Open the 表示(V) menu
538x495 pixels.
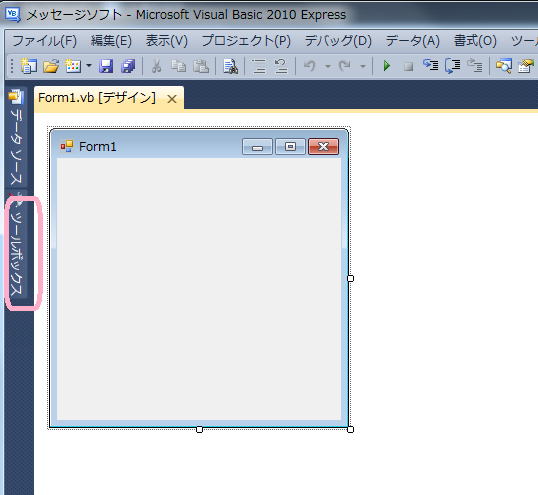pos(167,41)
